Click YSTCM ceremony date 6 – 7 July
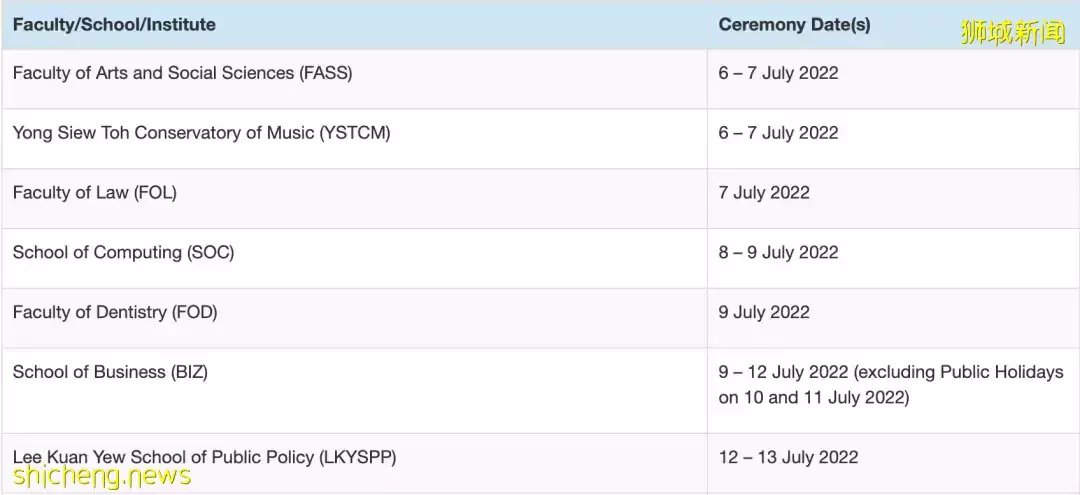1080x495 pixels. click(778, 133)
